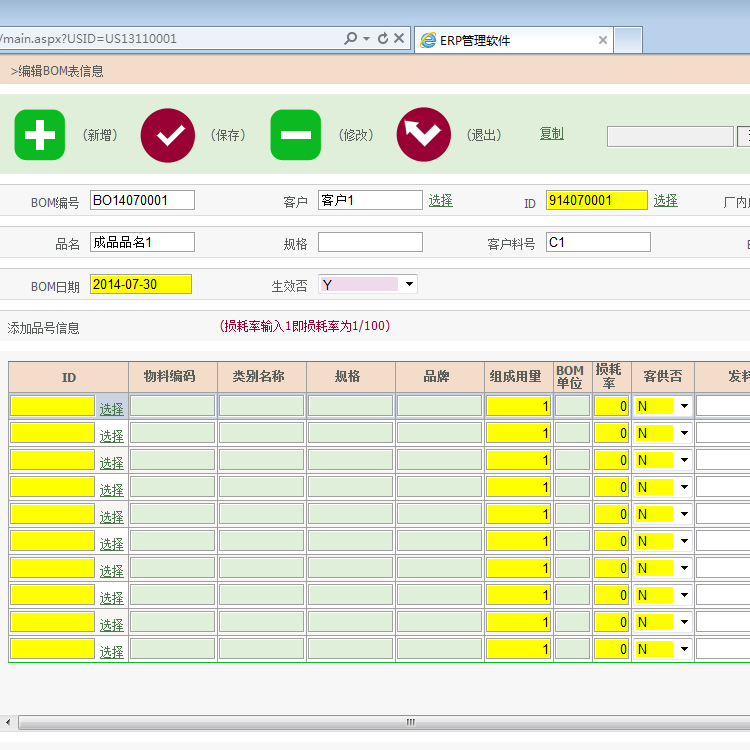The width and height of the screenshot is (750, 750).
Task: Click 损耗率 field in first table row
Action: click(x=612, y=406)
